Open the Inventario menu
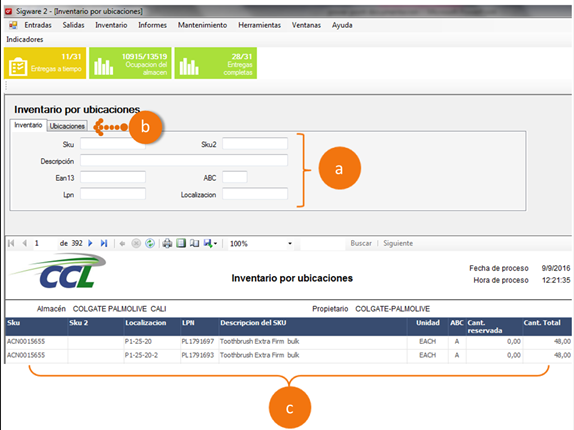This screenshot has width=574, height=430. click(111, 25)
